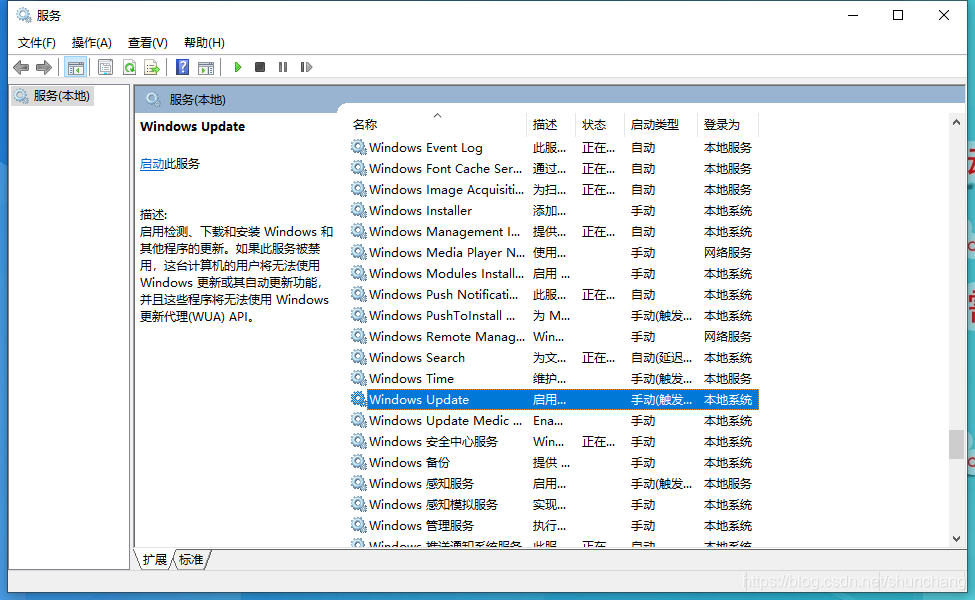Click the Services window title gear icon
This screenshot has height=600, width=975.
[24, 15]
